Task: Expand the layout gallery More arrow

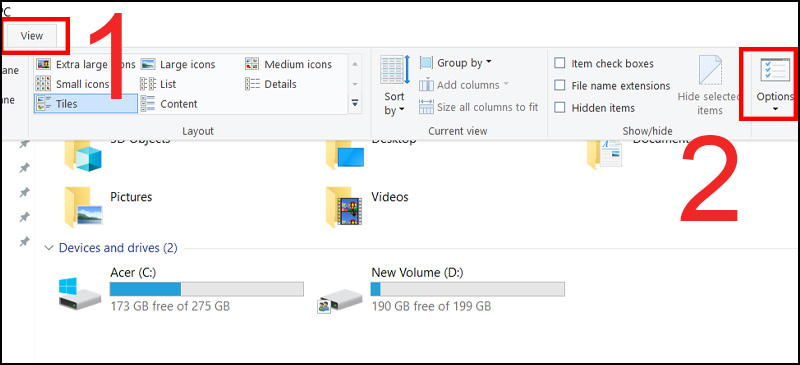Action: (x=355, y=103)
